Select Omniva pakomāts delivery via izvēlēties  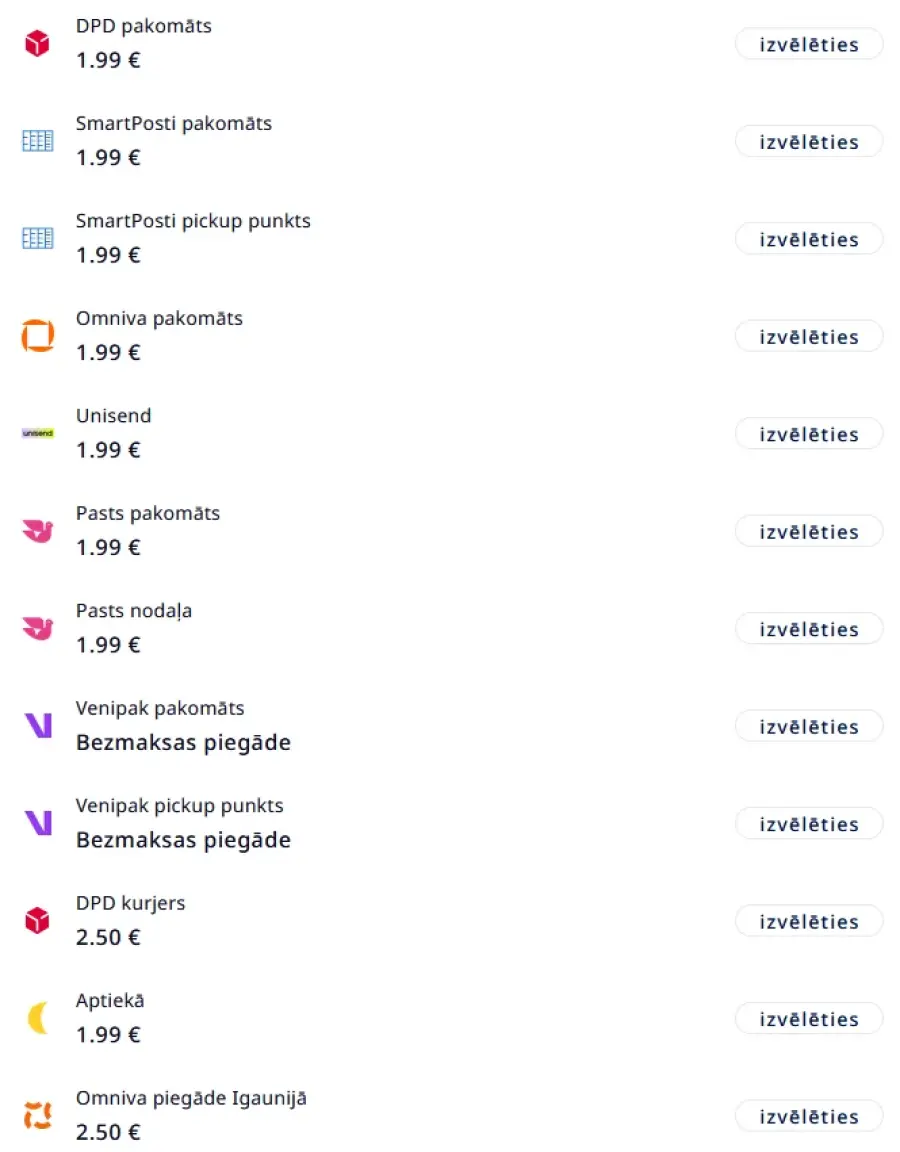(808, 337)
